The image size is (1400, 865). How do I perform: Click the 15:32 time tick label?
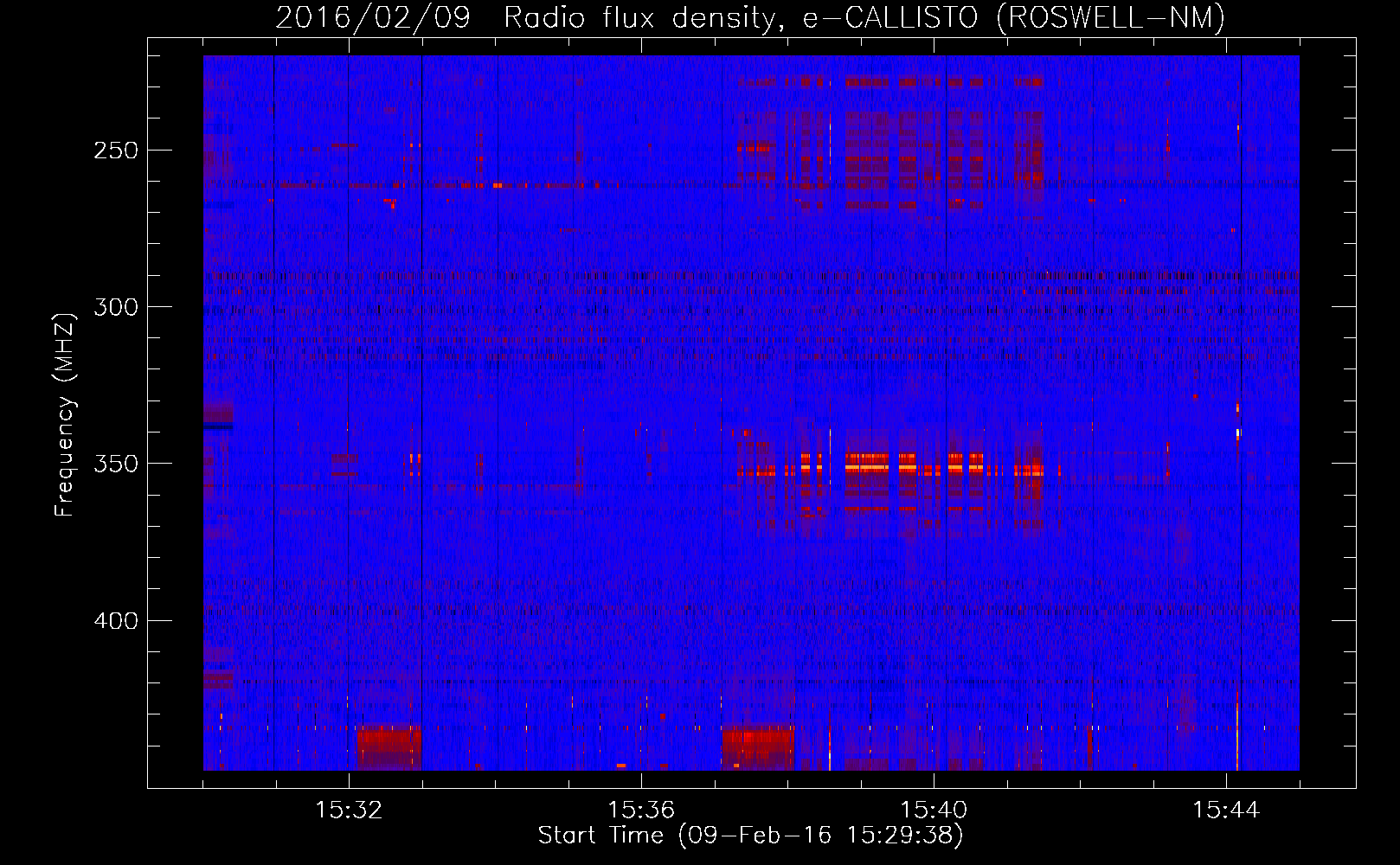tap(349, 811)
